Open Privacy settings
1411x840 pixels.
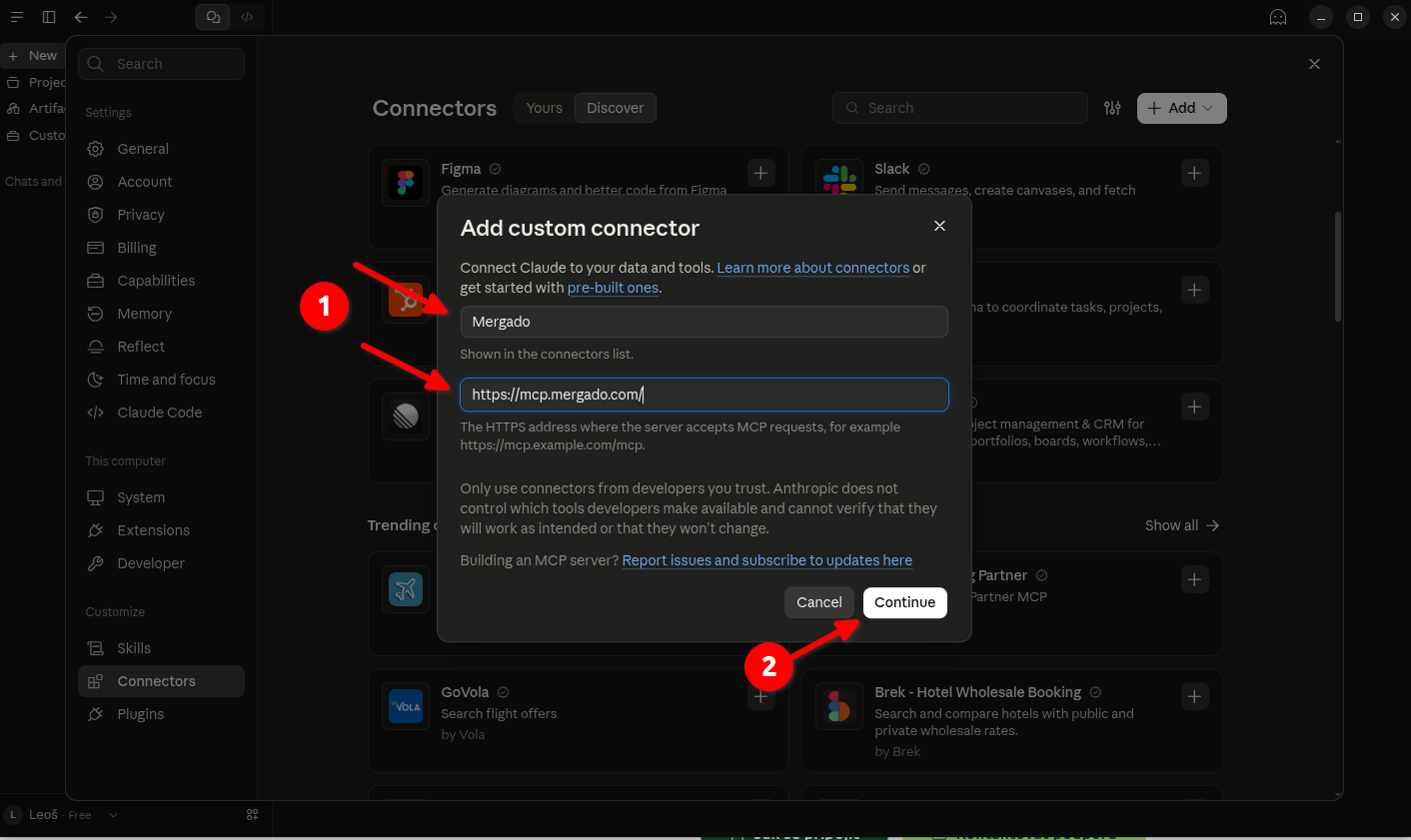pos(161,215)
